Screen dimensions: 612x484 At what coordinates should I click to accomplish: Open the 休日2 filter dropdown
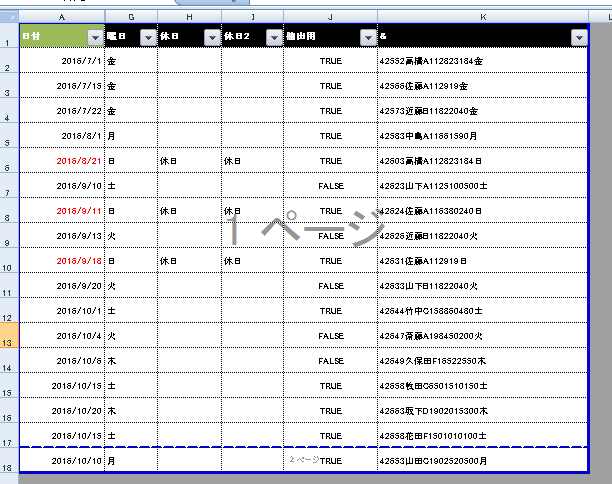coord(274,38)
